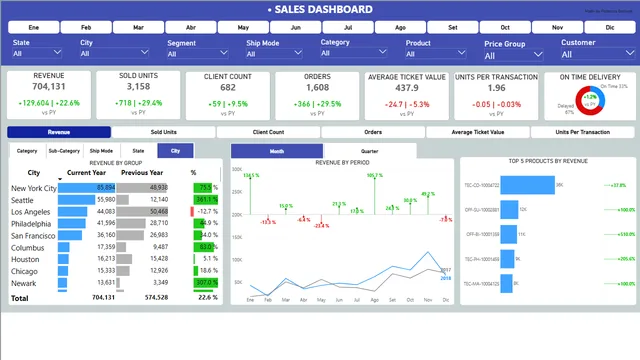Click the SOLD UNITS 3,158 KPI card
The height and width of the screenshot is (360, 640).
coord(138,95)
